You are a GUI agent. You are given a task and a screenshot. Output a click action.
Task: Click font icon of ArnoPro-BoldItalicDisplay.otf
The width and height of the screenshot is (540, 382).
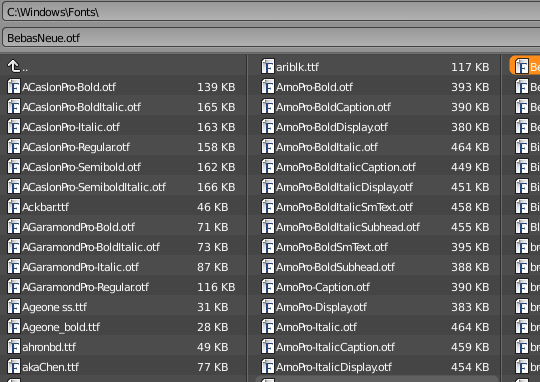[x=268, y=186]
